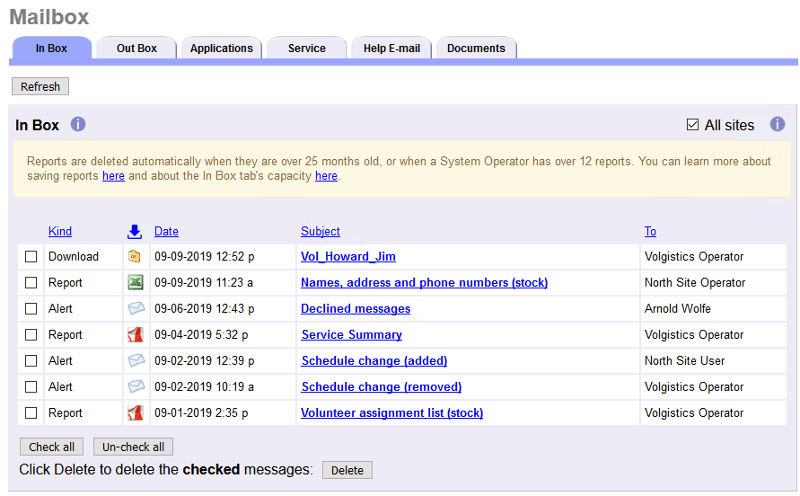Click the envelope icon in Declined messages row
Viewport: 800px width, 496px height.
pos(136,308)
